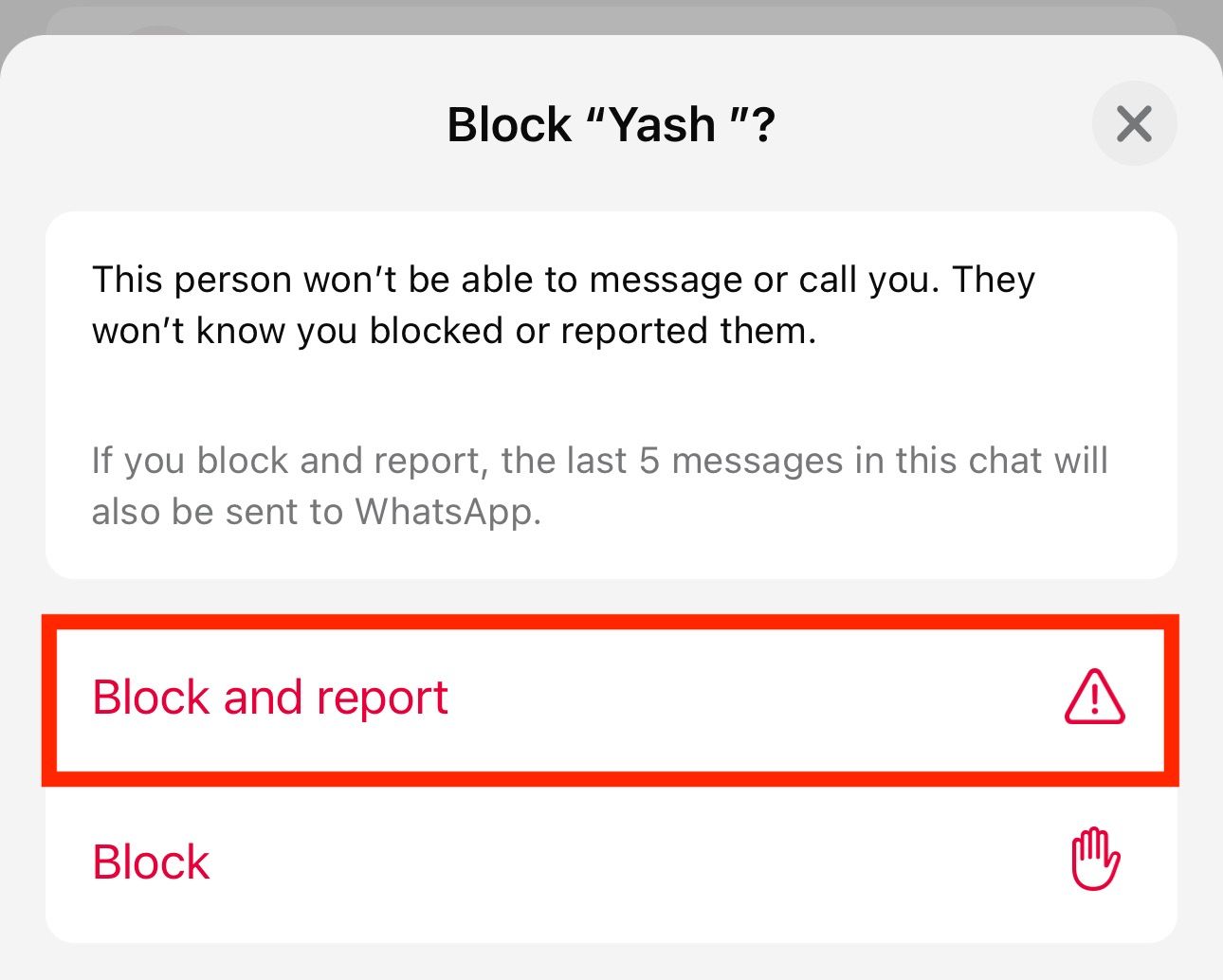1223x980 pixels.
Task: Click the bottom Block row
Action: (x=611, y=862)
